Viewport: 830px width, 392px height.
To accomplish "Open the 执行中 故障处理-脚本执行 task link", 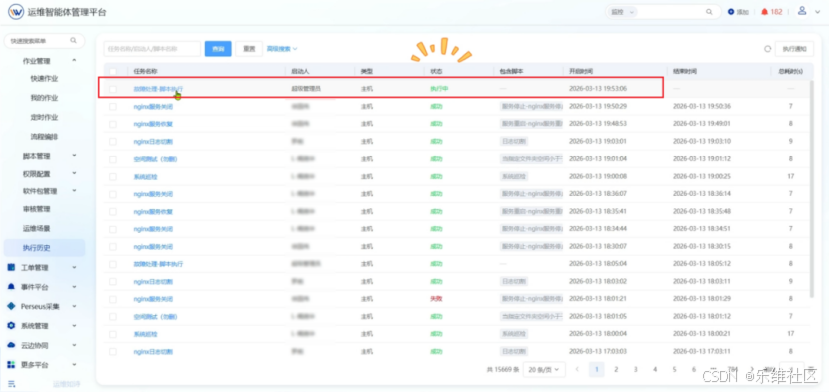I will click(x=158, y=89).
